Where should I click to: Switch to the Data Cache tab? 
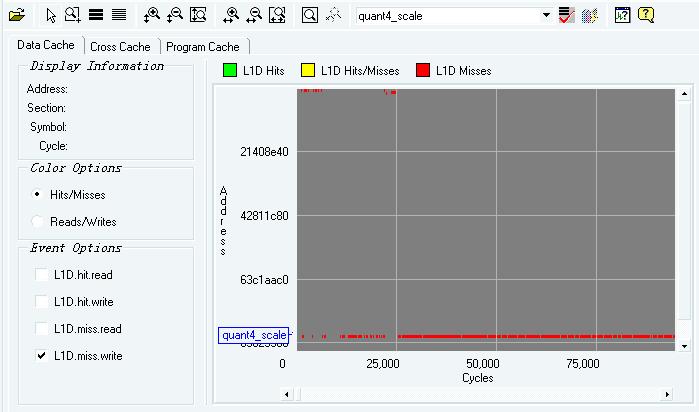pos(46,45)
